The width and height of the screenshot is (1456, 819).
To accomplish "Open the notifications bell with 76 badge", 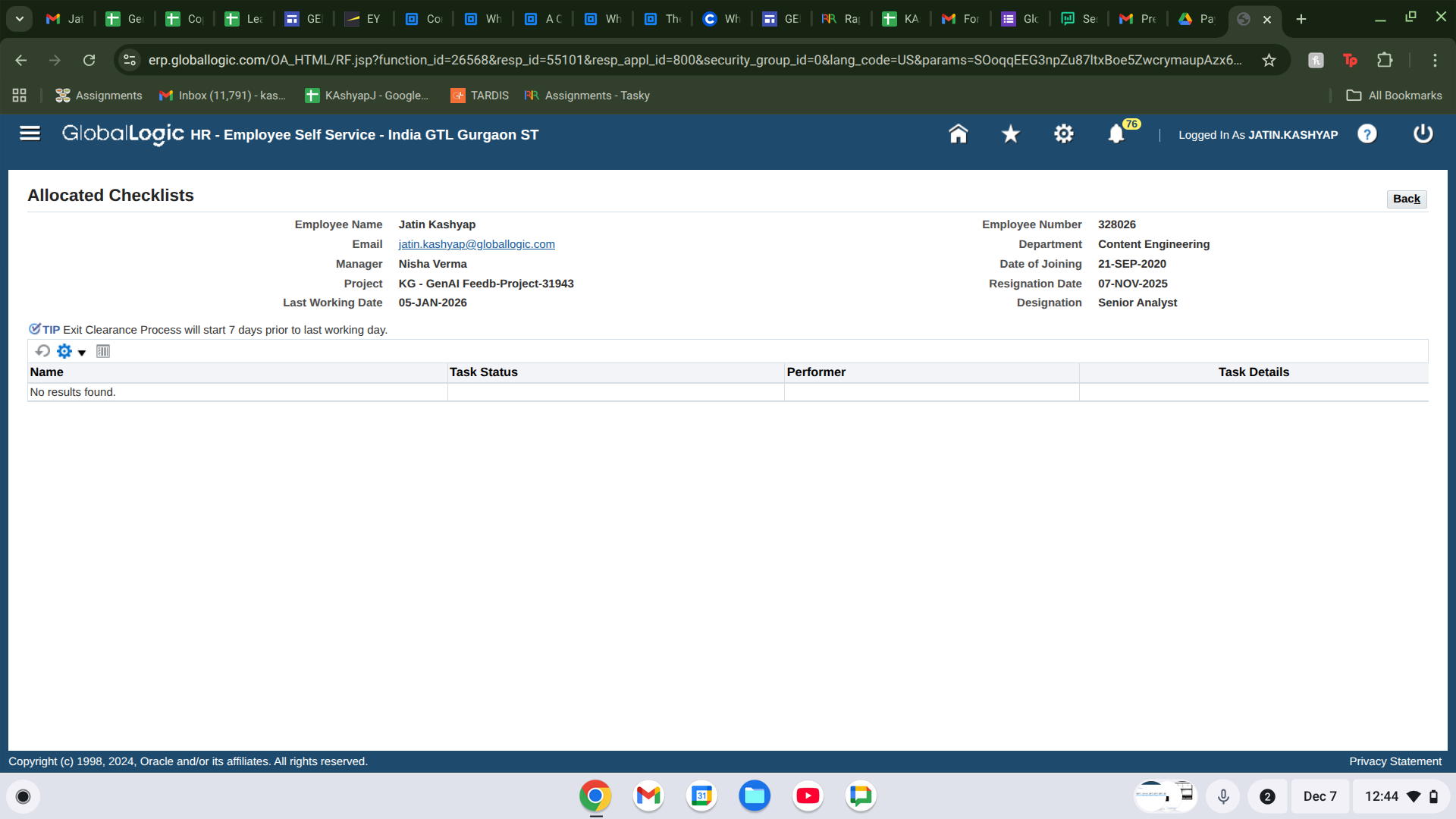I will [x=1116, y=134].
